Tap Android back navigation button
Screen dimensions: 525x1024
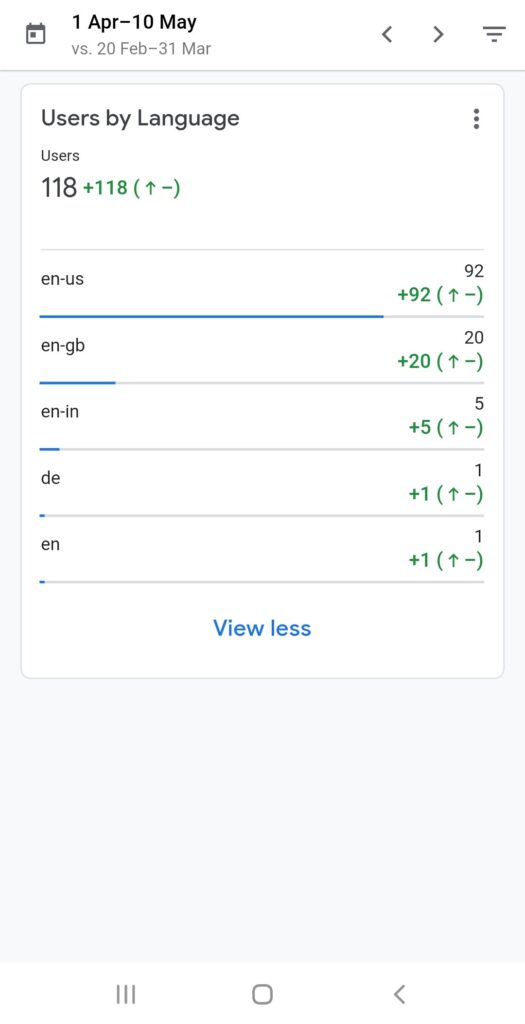point(400,994)
